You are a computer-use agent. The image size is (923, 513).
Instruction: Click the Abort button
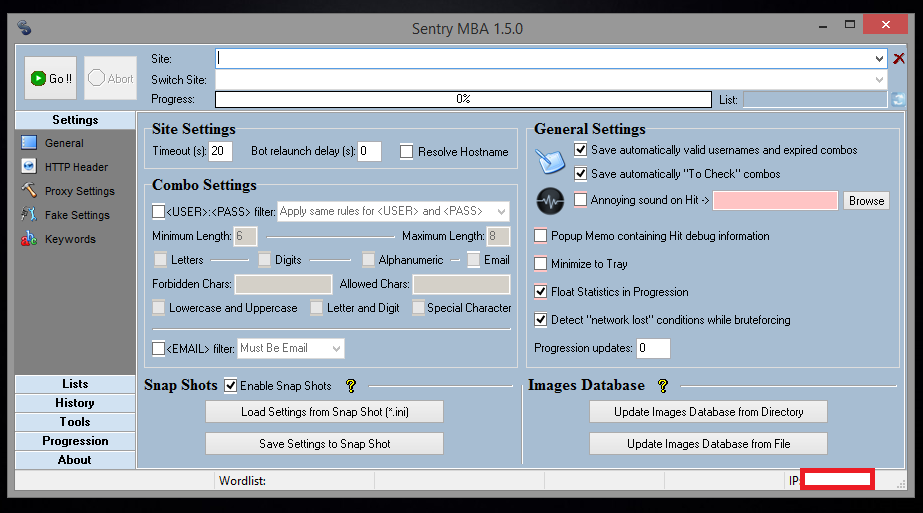pyautogui.click(x=111, y=78)
